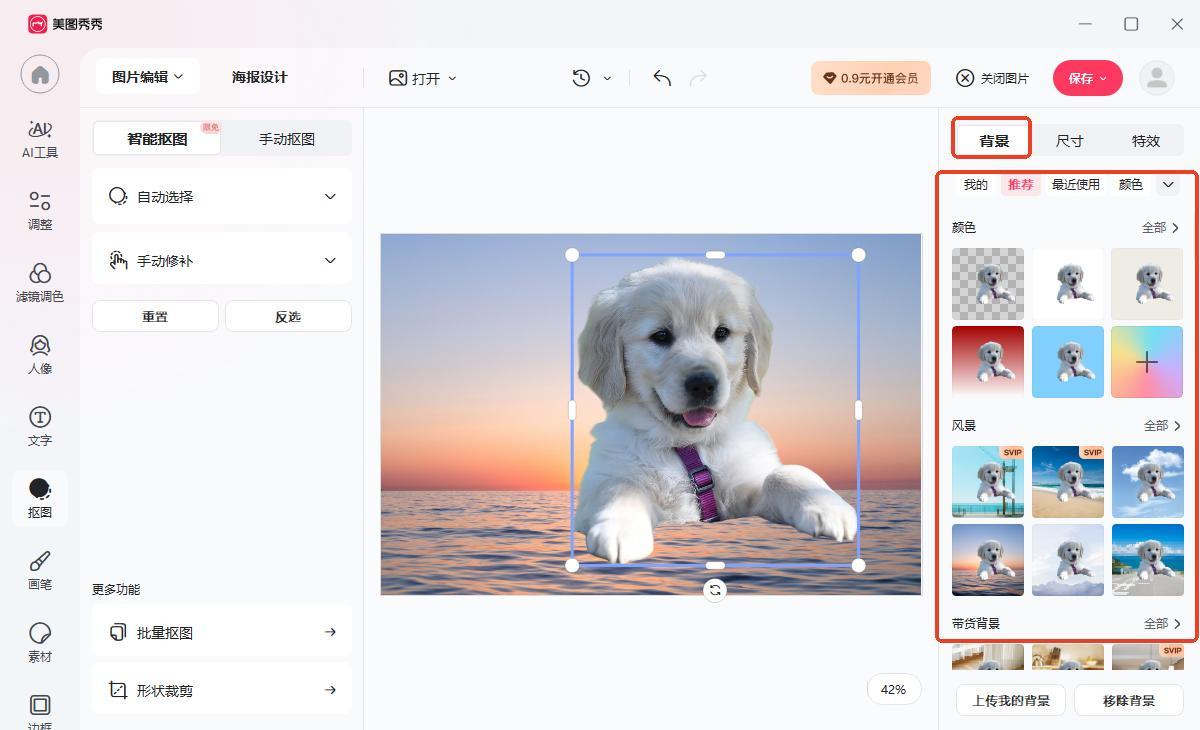Expand the 自动选择 section

click(222, 197)
